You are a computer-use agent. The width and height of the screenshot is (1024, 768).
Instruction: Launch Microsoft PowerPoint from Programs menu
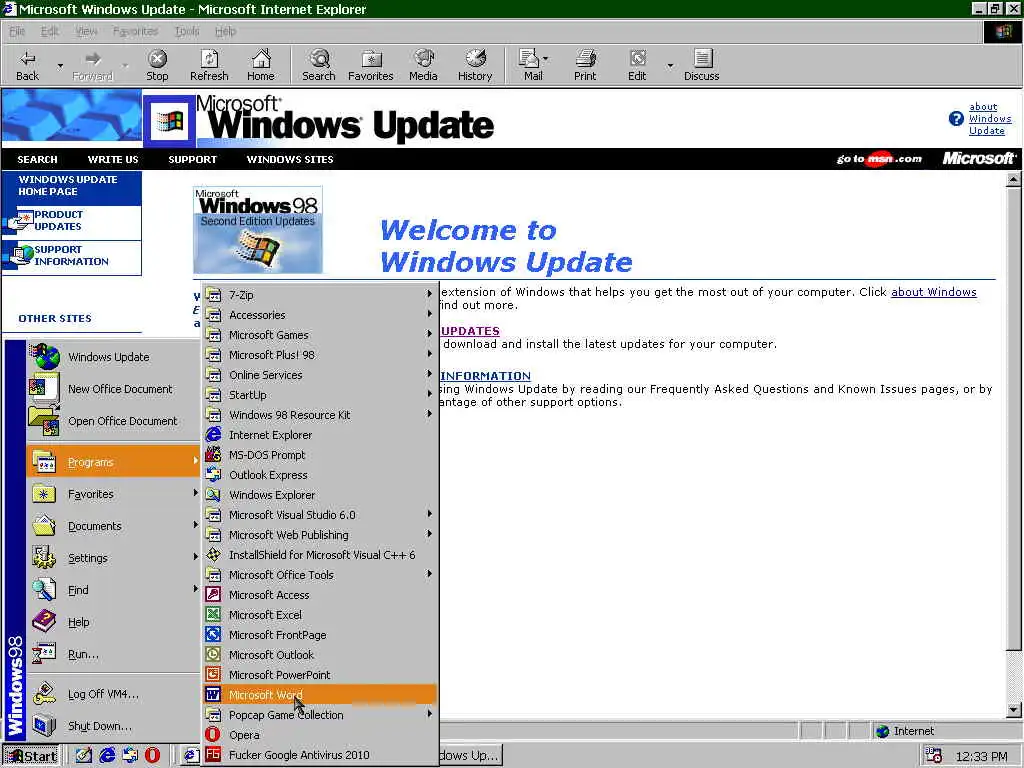pos(320,675)
